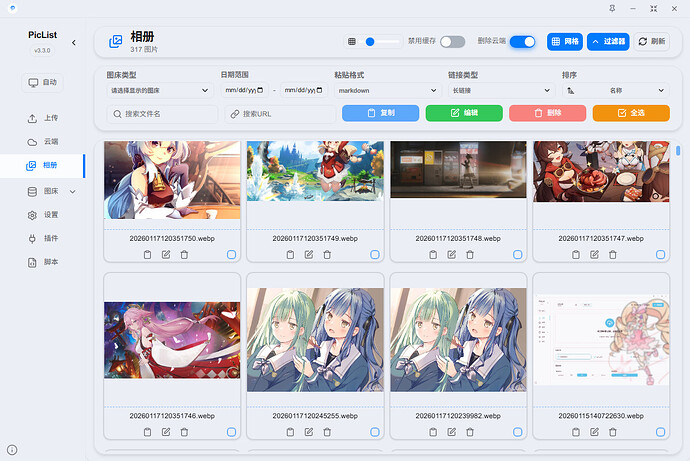Adjust the thumbnail size slider

click(x=379, y=42)
